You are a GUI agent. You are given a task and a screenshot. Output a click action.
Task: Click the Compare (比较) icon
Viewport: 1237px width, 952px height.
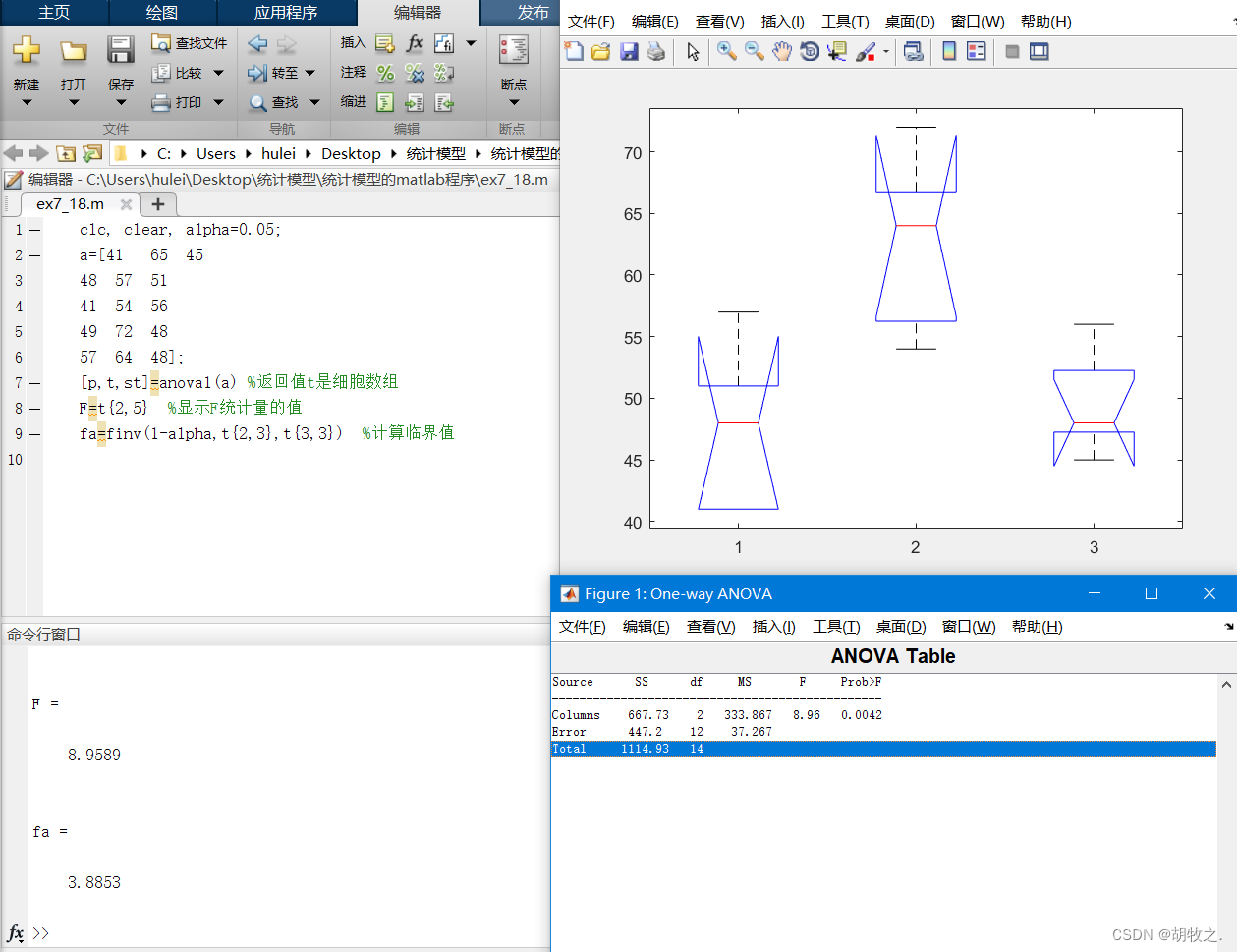click(x=161, y=73)
